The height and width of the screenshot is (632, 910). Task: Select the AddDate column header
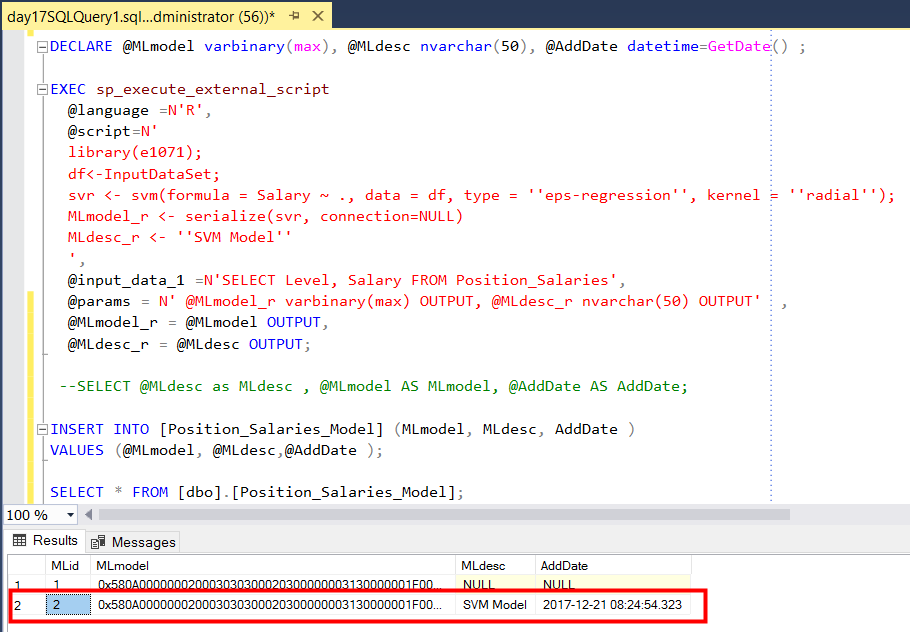[x=613, y=566]
